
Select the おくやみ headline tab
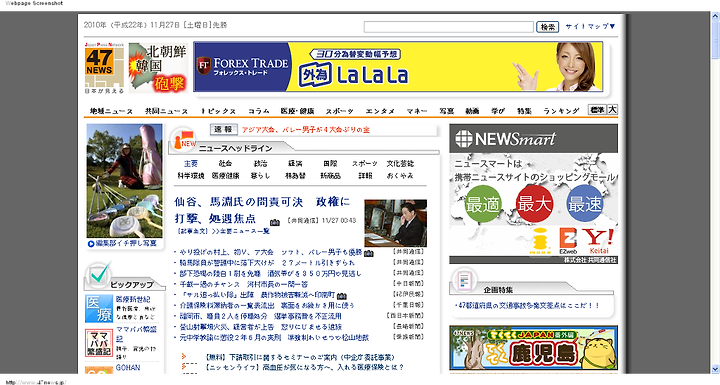pos(400,176)
